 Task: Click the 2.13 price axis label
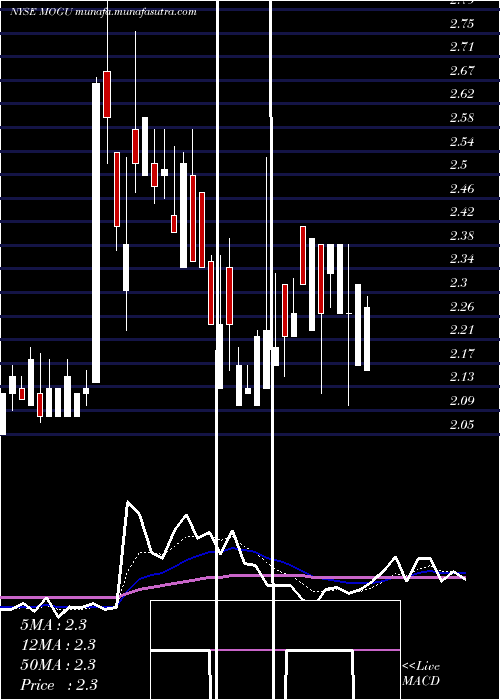[x=462, y=377]
